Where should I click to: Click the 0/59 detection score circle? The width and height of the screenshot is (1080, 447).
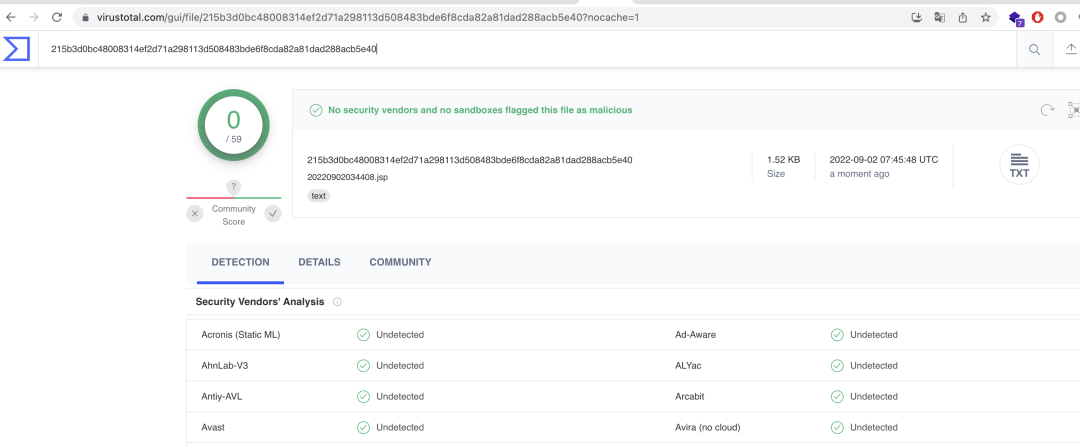pos(233,125)
